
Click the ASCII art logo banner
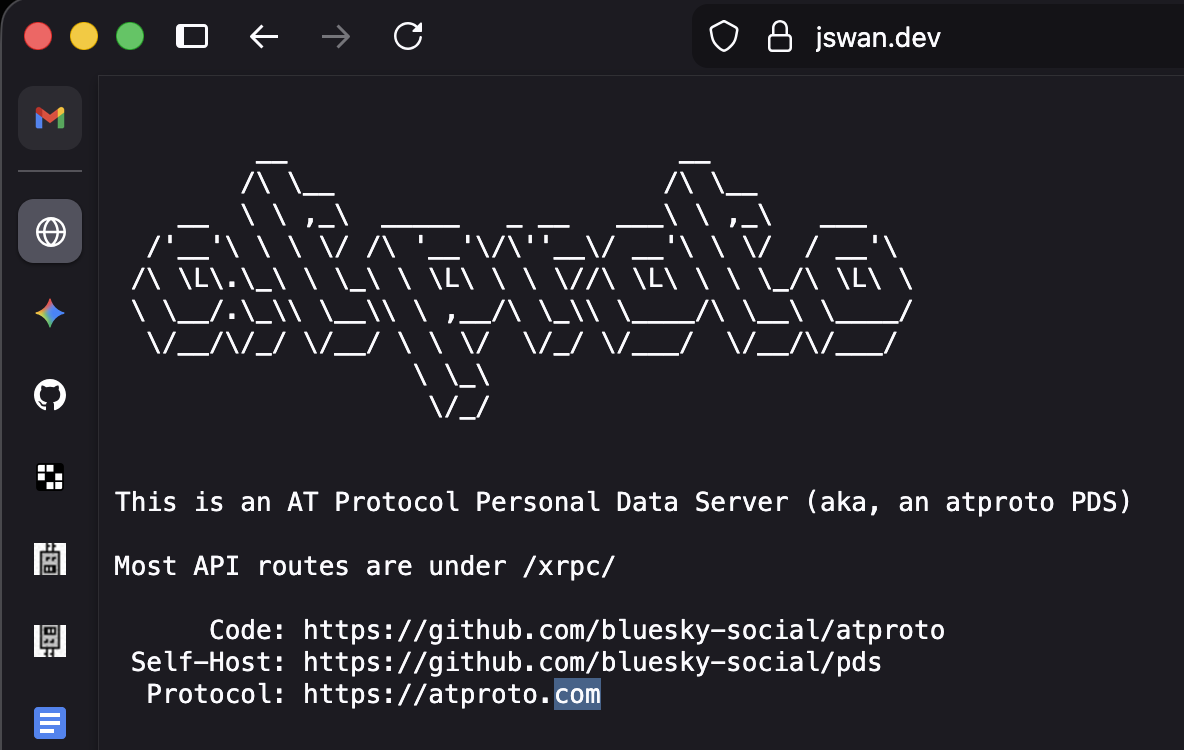tap(520, 285)
